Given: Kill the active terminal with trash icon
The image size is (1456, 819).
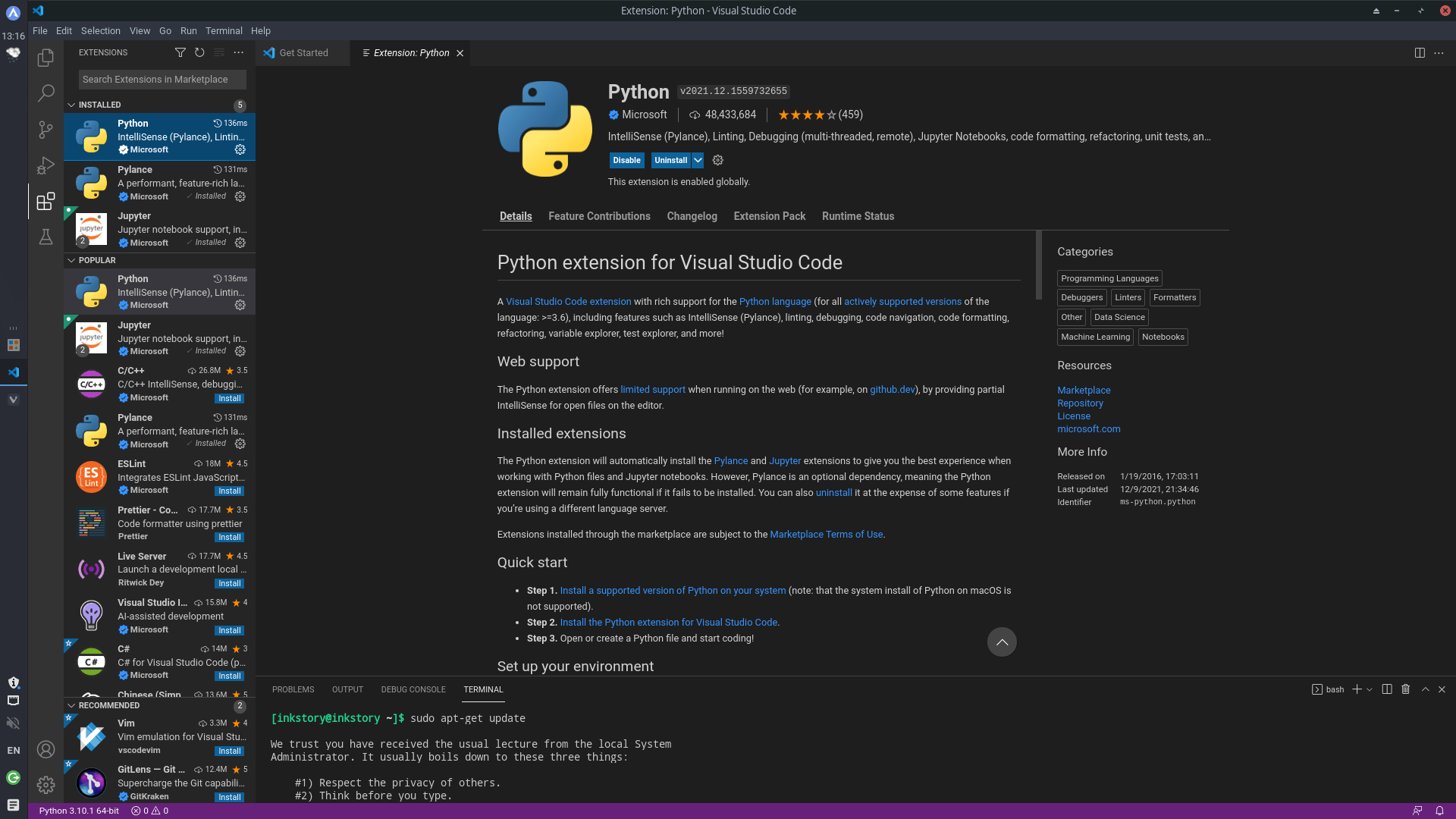Looking at the screenshot, I should coord(1405,689).
